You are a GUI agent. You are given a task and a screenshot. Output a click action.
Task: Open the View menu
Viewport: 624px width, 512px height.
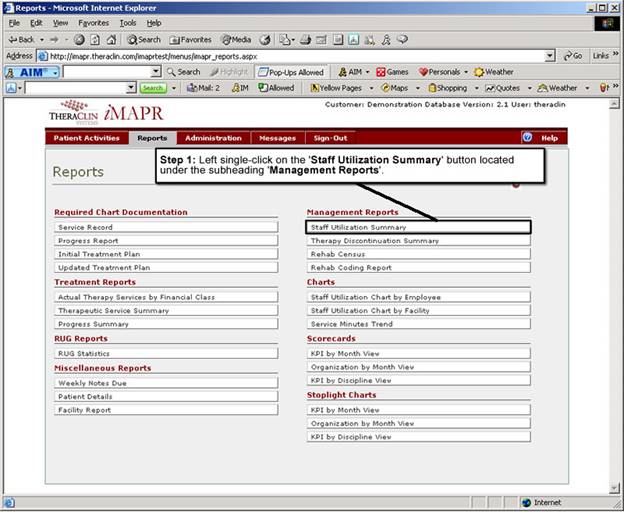pos(60,23)
